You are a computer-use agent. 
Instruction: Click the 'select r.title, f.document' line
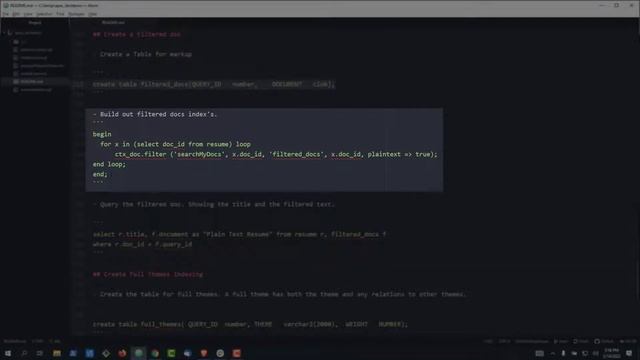click(240, 234)
